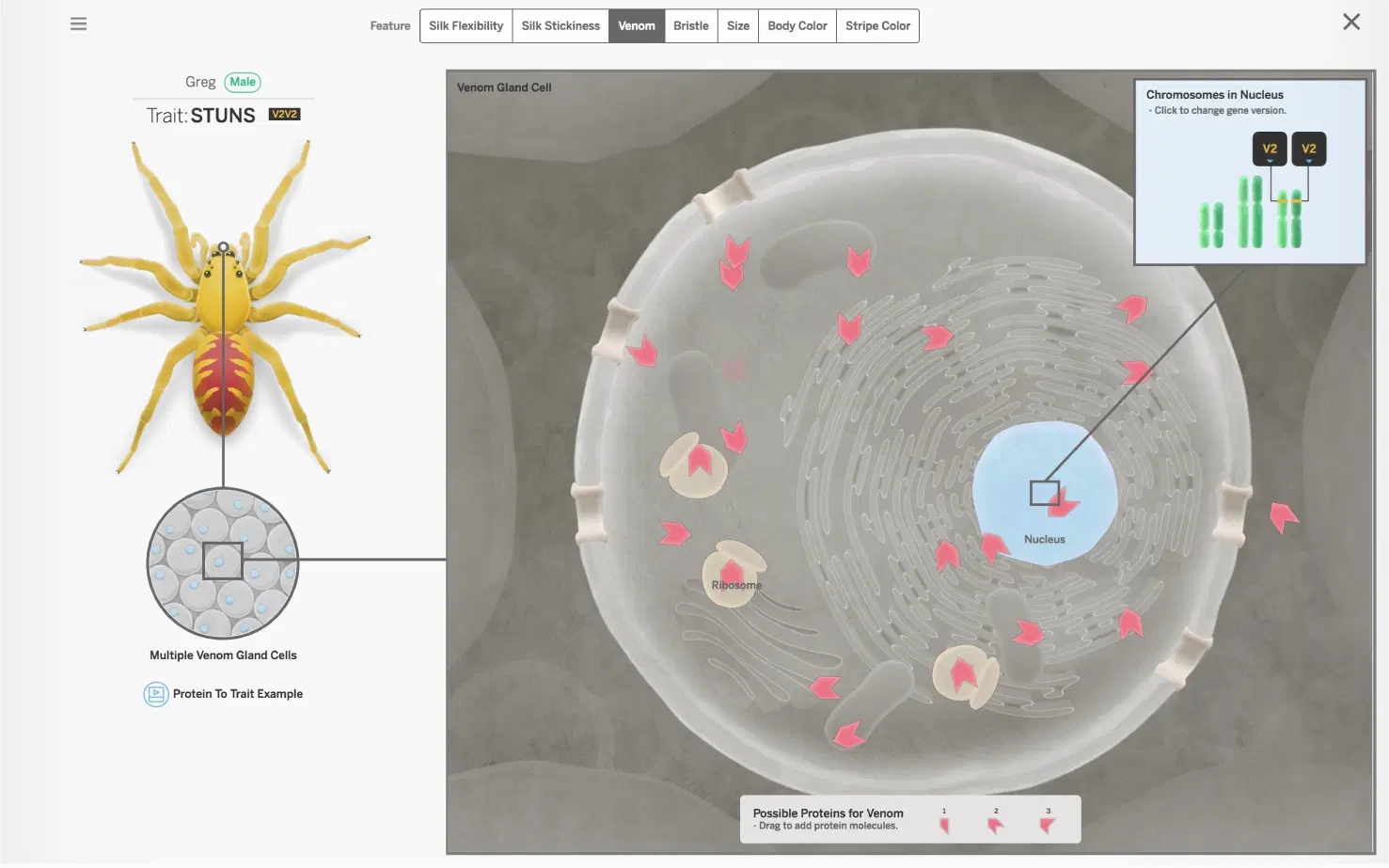Open the right V2 gene version selector

click(x=1308, y=148)
